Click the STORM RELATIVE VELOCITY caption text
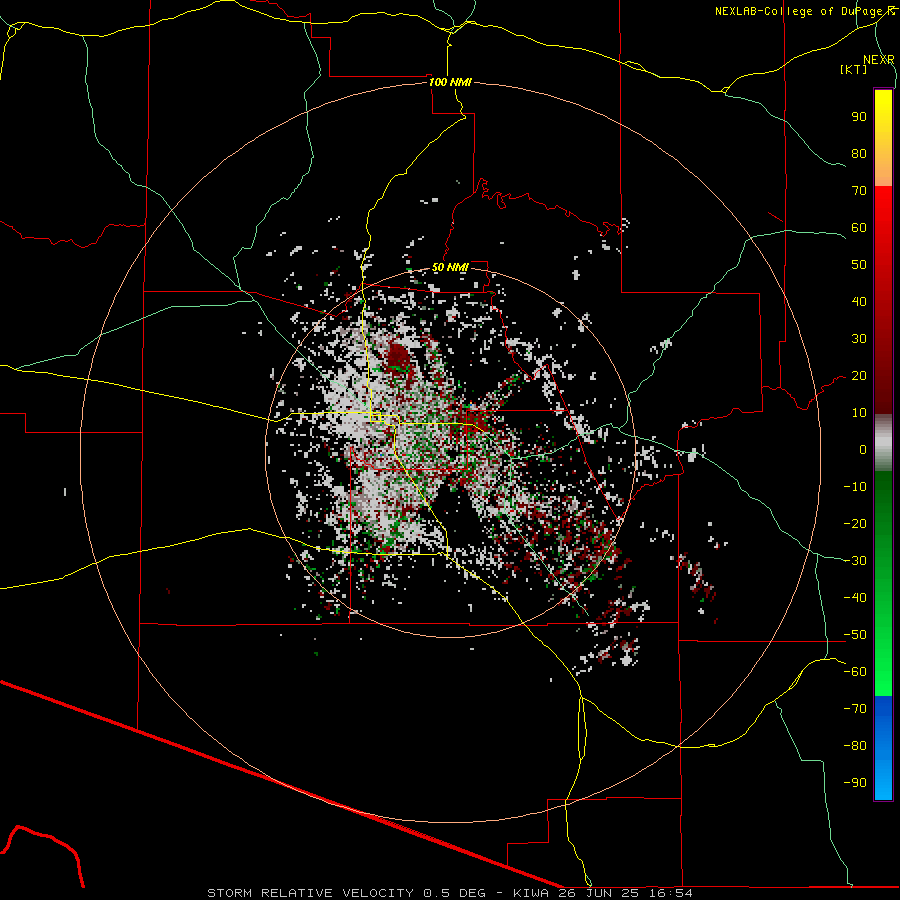This screenshot has height=900, width=900. pos(310,893)
